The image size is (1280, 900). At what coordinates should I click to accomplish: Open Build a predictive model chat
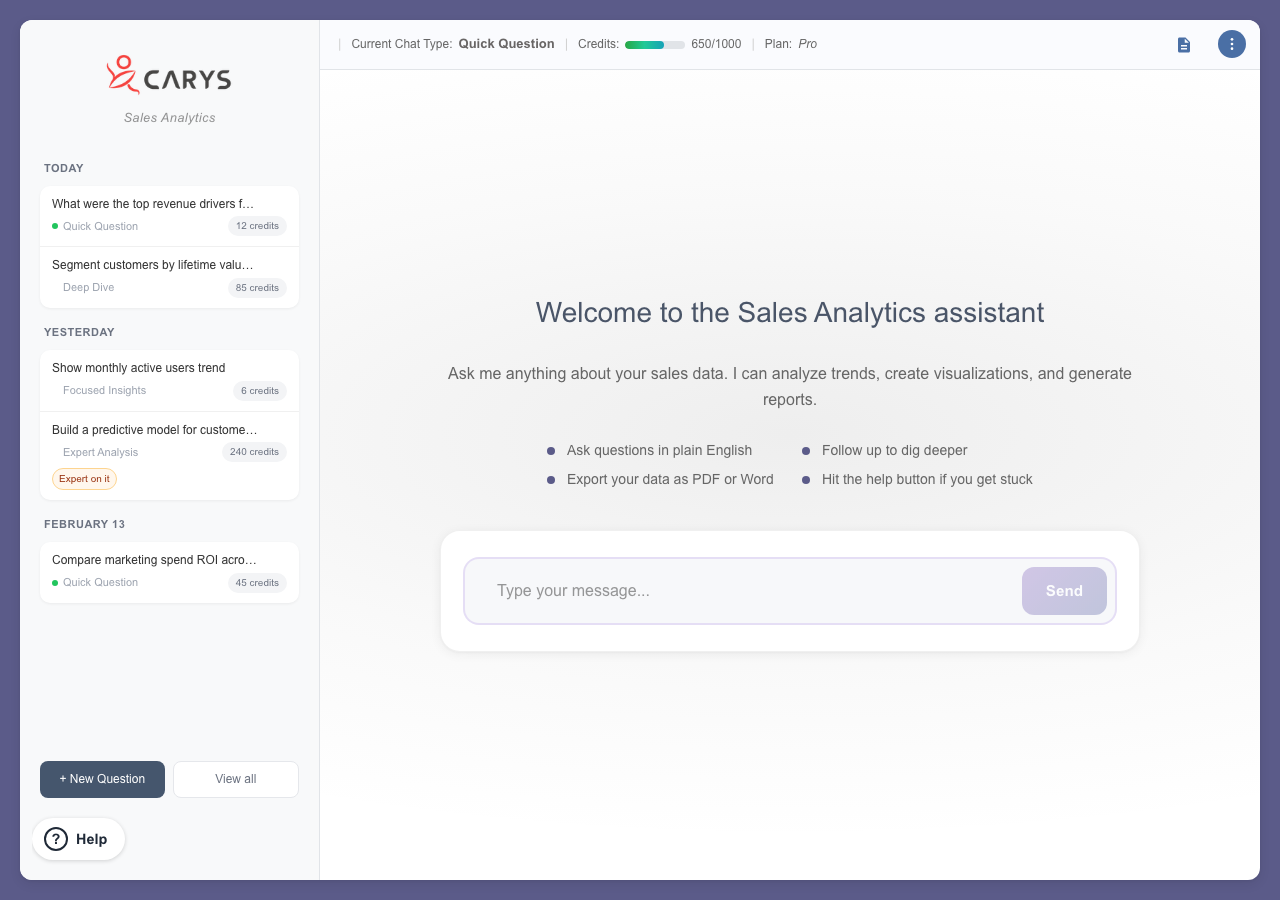154,430
